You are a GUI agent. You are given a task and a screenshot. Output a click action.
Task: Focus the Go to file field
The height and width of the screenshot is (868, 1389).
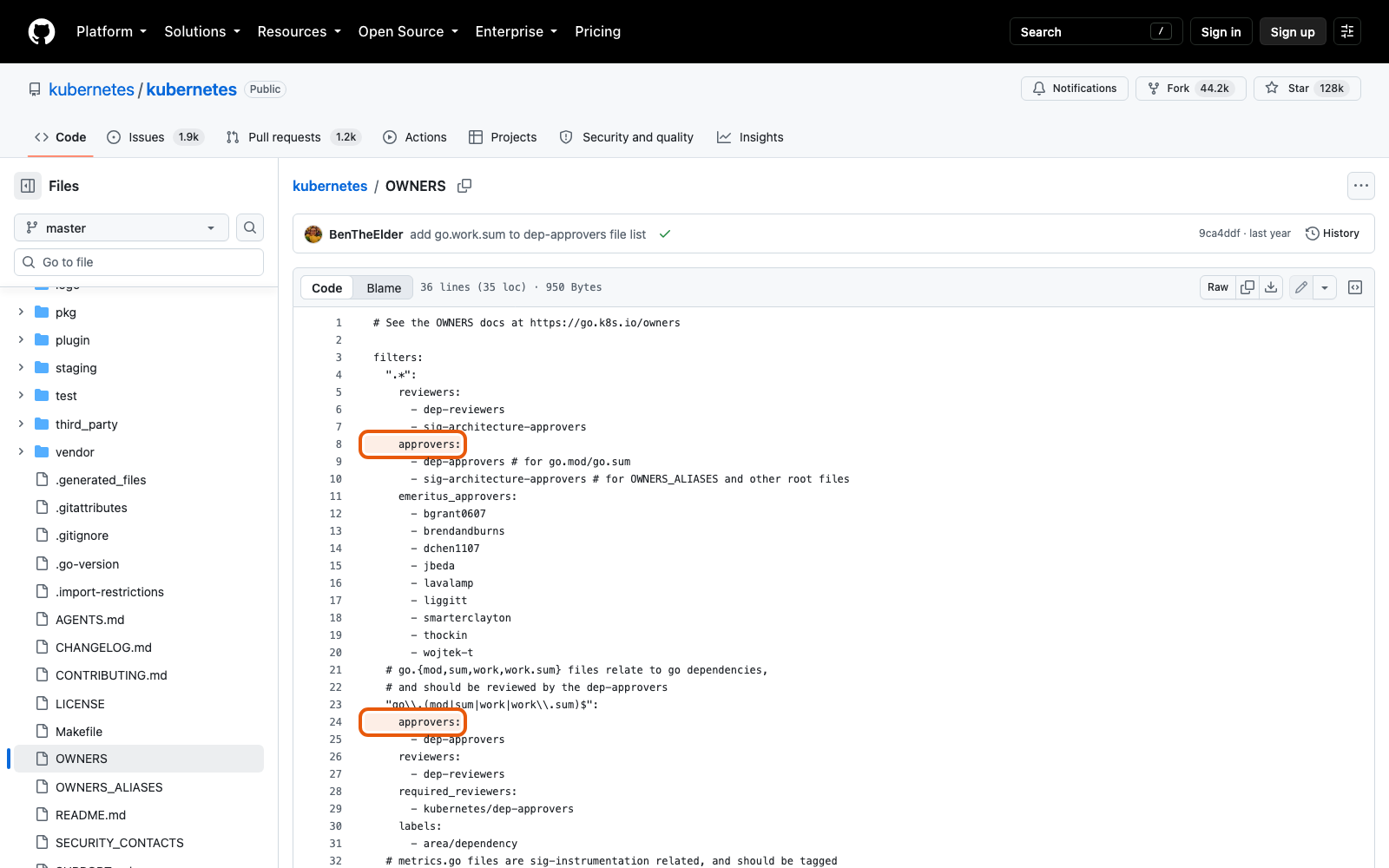139,262
